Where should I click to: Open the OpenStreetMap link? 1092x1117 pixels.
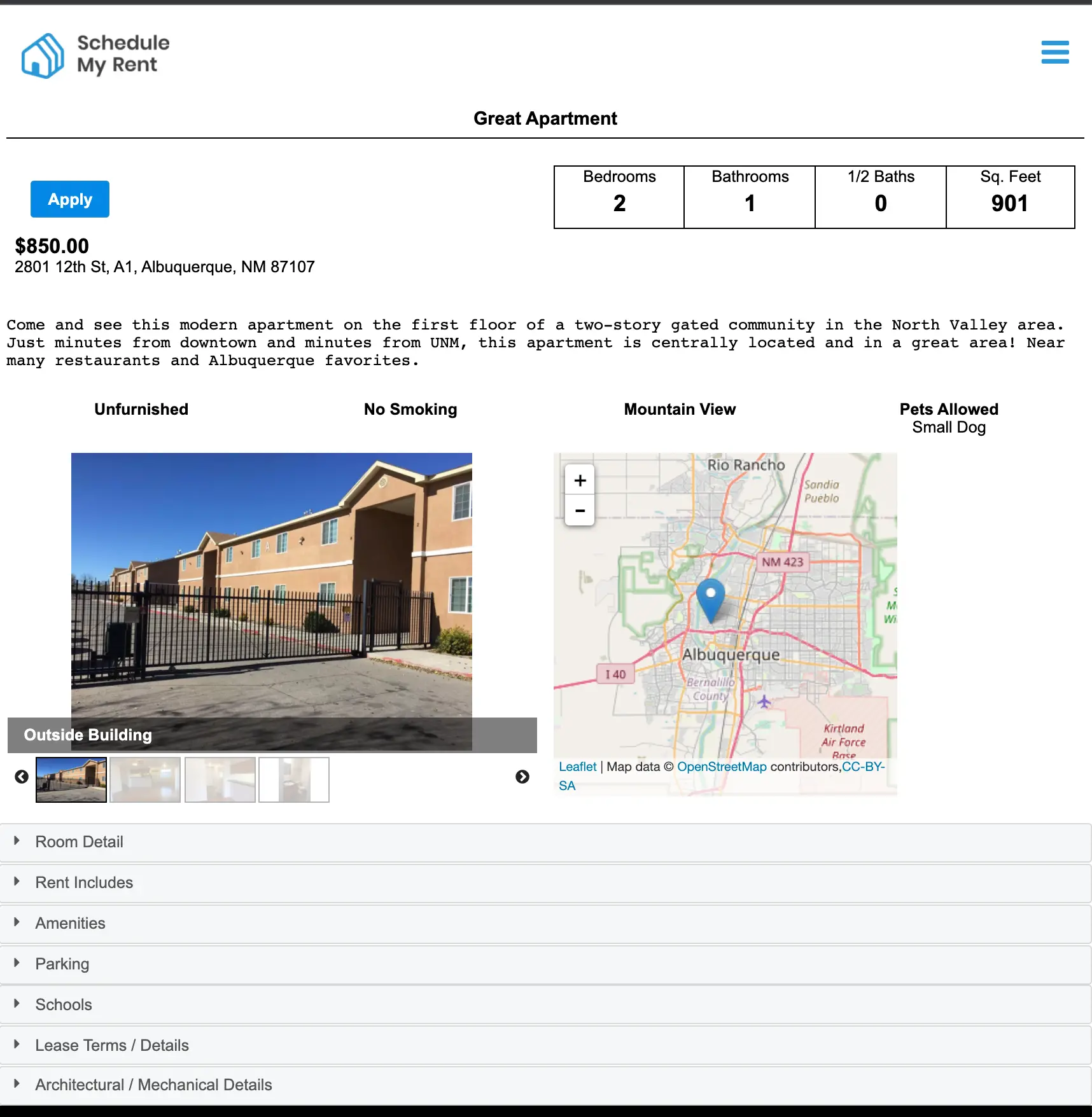722,767
